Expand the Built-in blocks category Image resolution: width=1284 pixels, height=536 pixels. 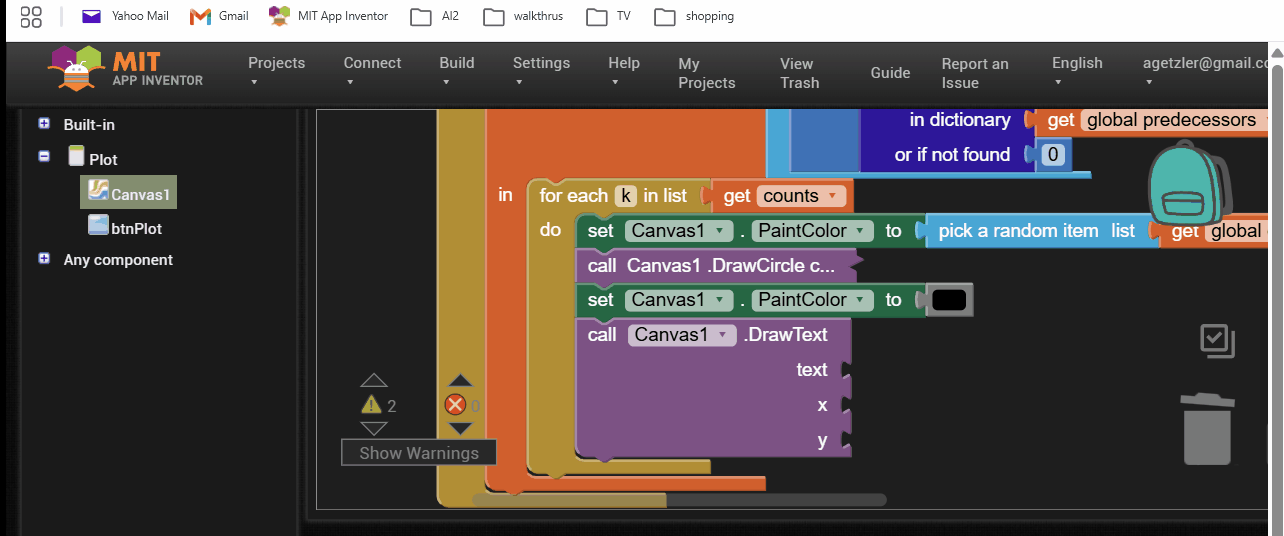coord(44,124)
